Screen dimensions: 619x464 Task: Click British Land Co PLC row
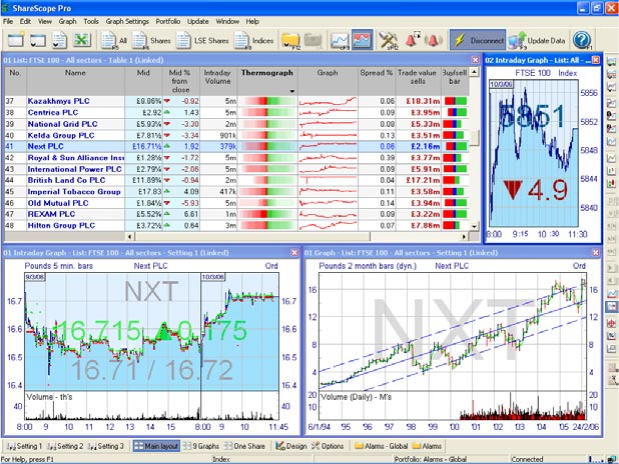tap(237, 180)
